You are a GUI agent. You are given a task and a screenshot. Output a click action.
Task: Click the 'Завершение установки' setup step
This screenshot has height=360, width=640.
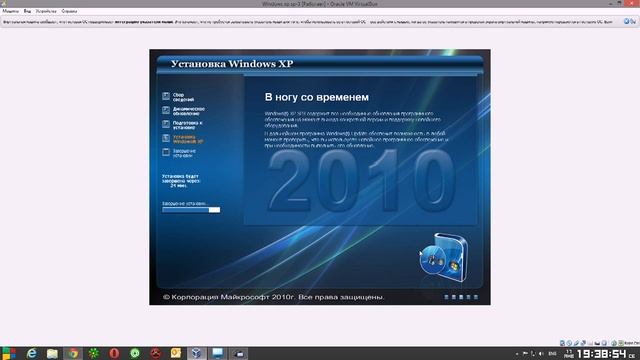coord(179,153)
